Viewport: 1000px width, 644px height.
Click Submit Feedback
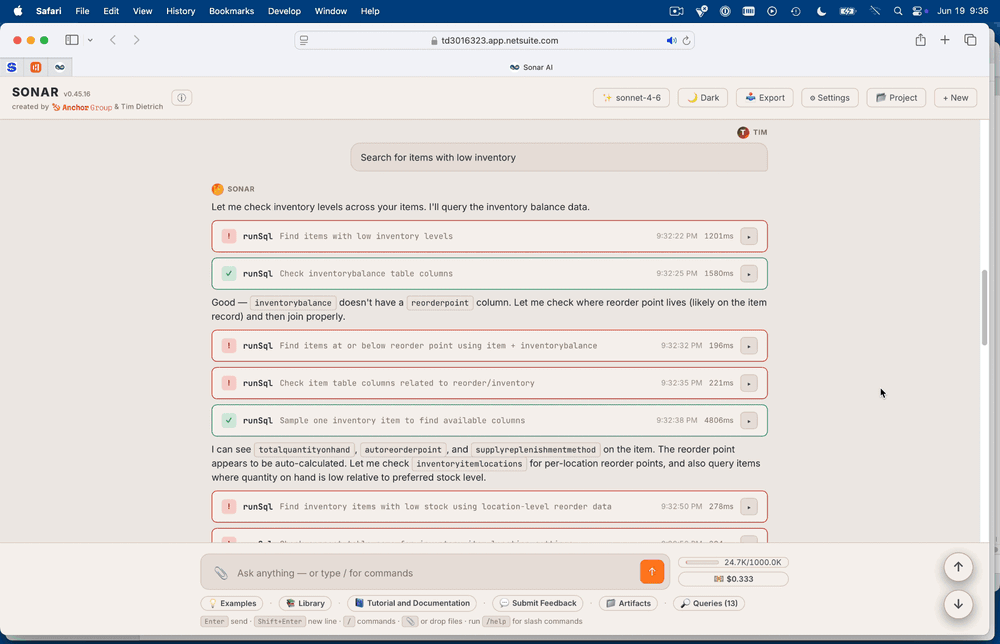[538, 603]
